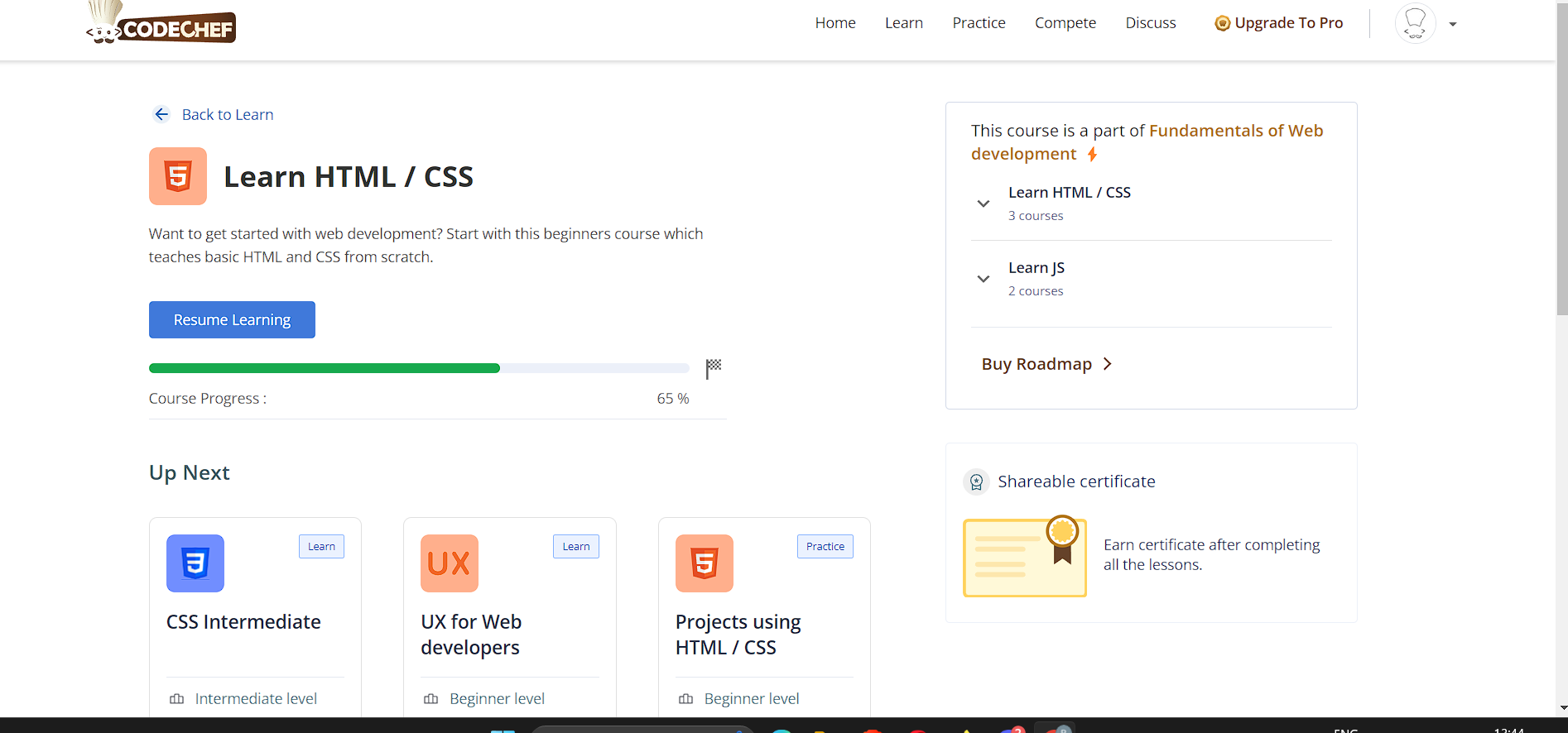Click the Learn HTML / CSS roadmap item text
Screen dimensions: 1568x733
point(1070,192)
